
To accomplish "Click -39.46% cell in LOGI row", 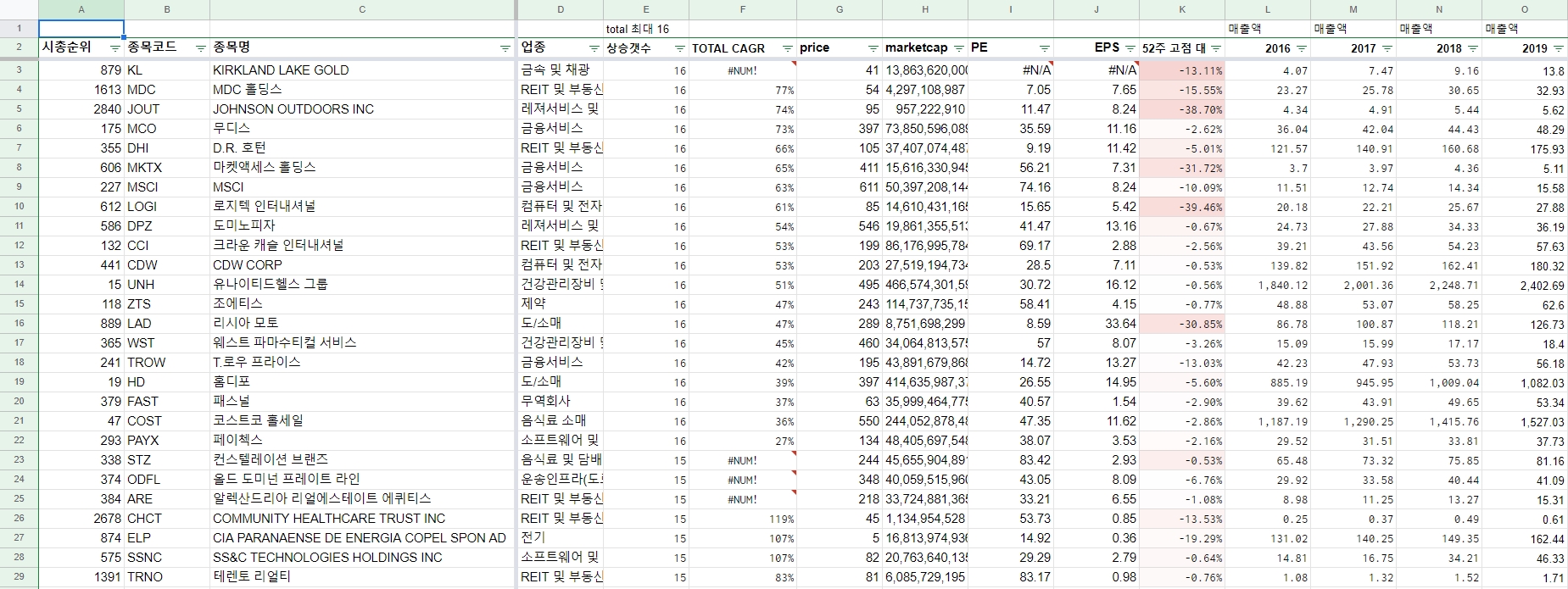I will click(x=1182, y=207).
